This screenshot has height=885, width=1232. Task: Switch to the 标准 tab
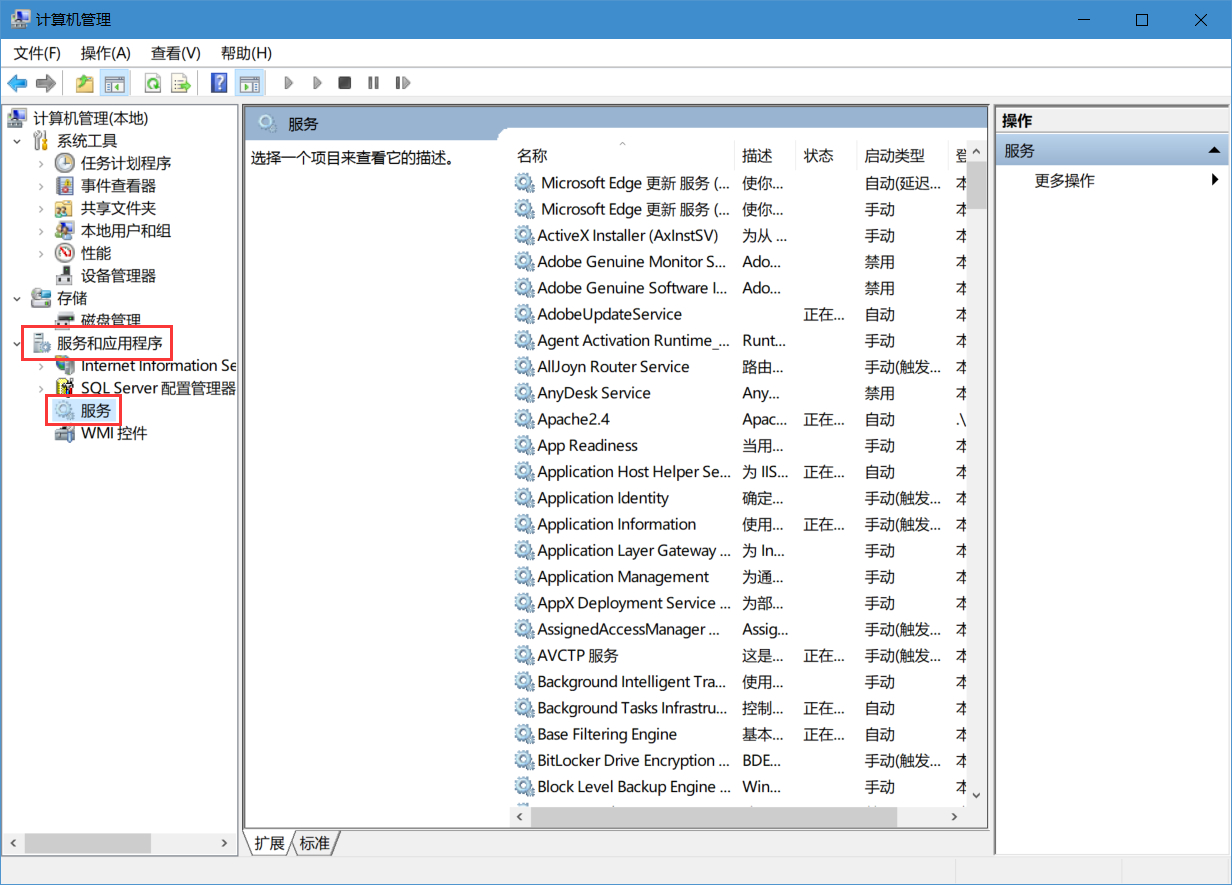(x=314, y=843)
